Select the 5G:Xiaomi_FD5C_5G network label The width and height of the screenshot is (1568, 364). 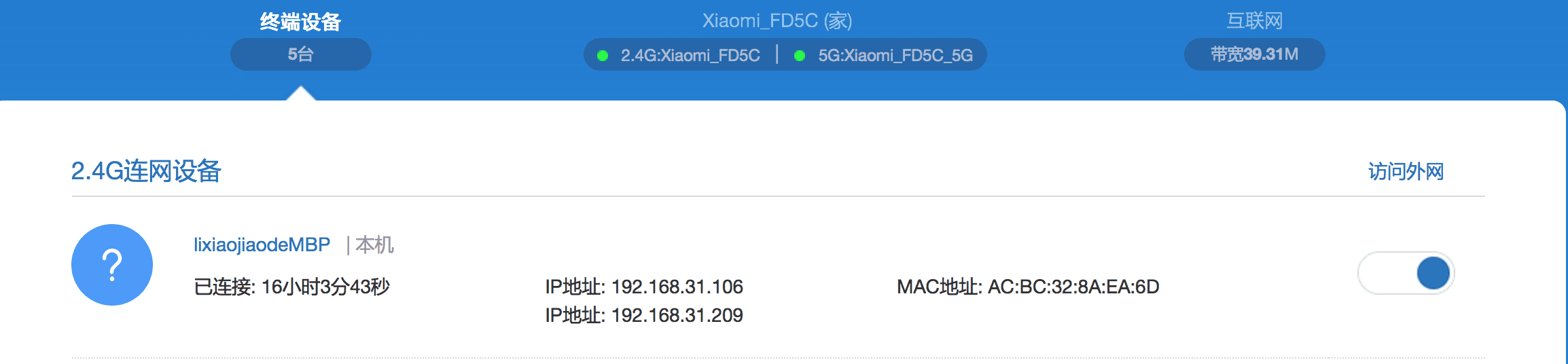895,56
